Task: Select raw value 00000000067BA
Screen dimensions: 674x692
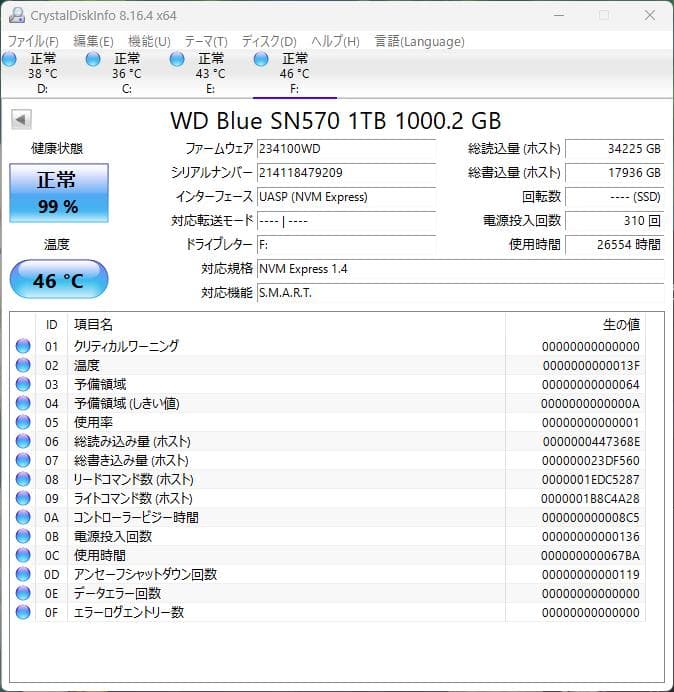Action: tap(591, 555)
